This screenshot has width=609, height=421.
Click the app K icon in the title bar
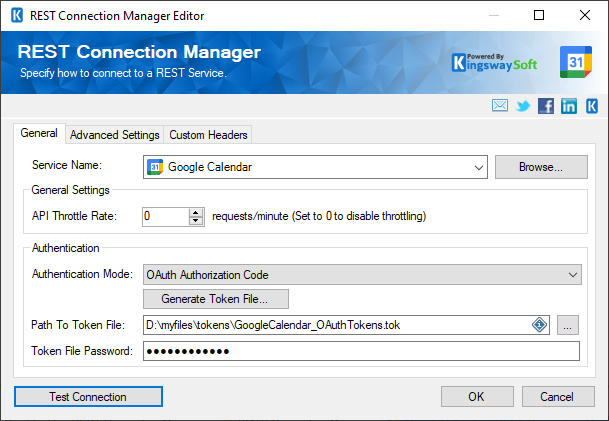(17, 16)
